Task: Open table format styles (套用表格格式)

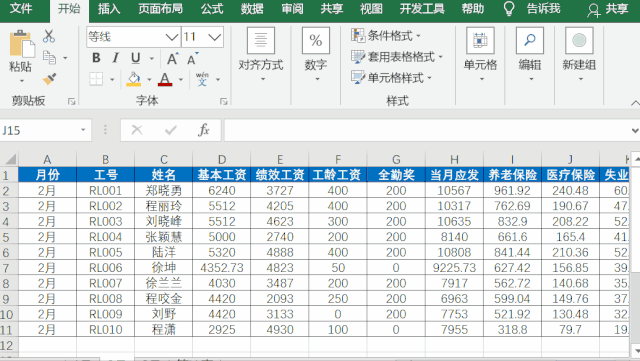Action: point(397,57)
